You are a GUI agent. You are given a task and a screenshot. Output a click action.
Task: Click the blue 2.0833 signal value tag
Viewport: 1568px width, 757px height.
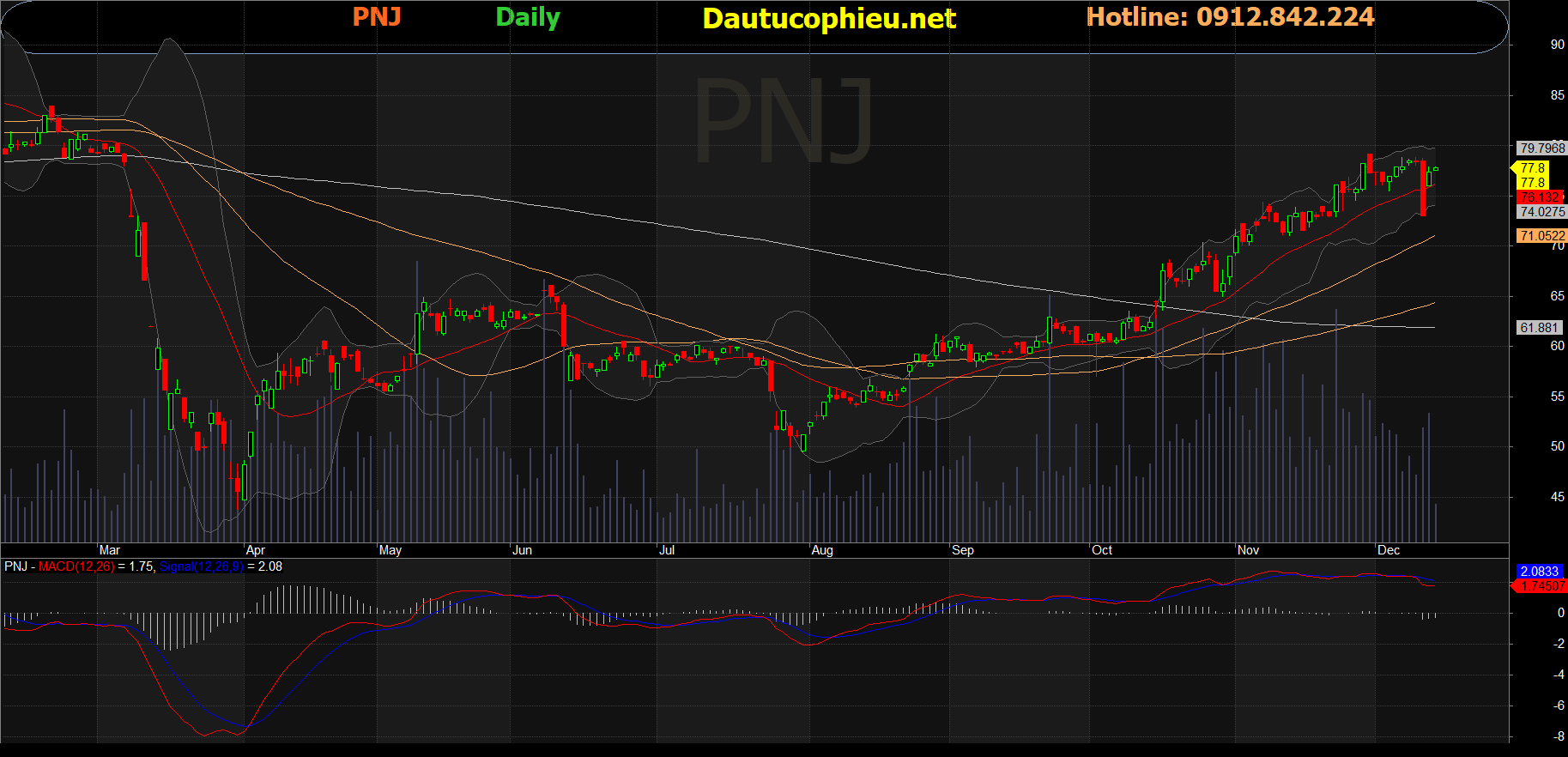(1539, 572)
